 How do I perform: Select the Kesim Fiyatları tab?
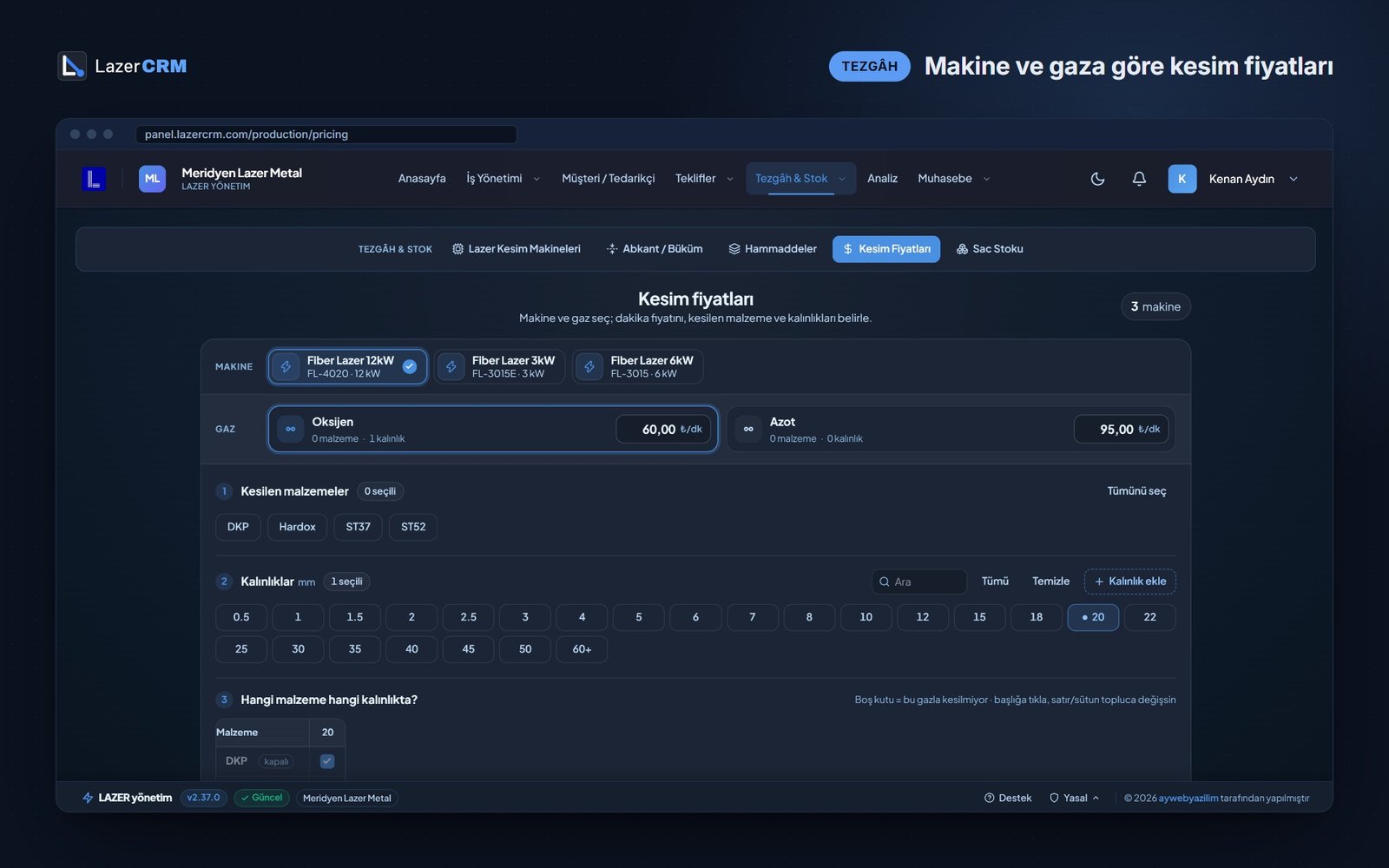(886, 249)
